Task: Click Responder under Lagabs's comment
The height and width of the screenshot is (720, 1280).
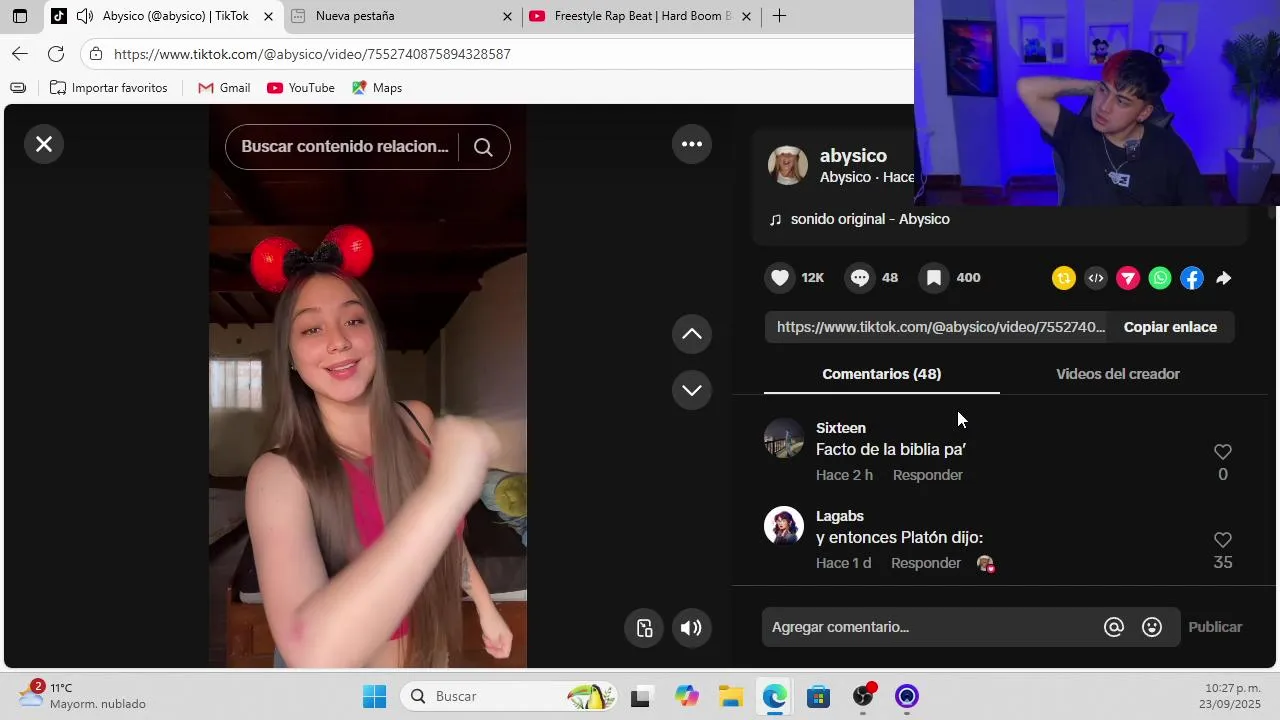Action: [926, 563]
